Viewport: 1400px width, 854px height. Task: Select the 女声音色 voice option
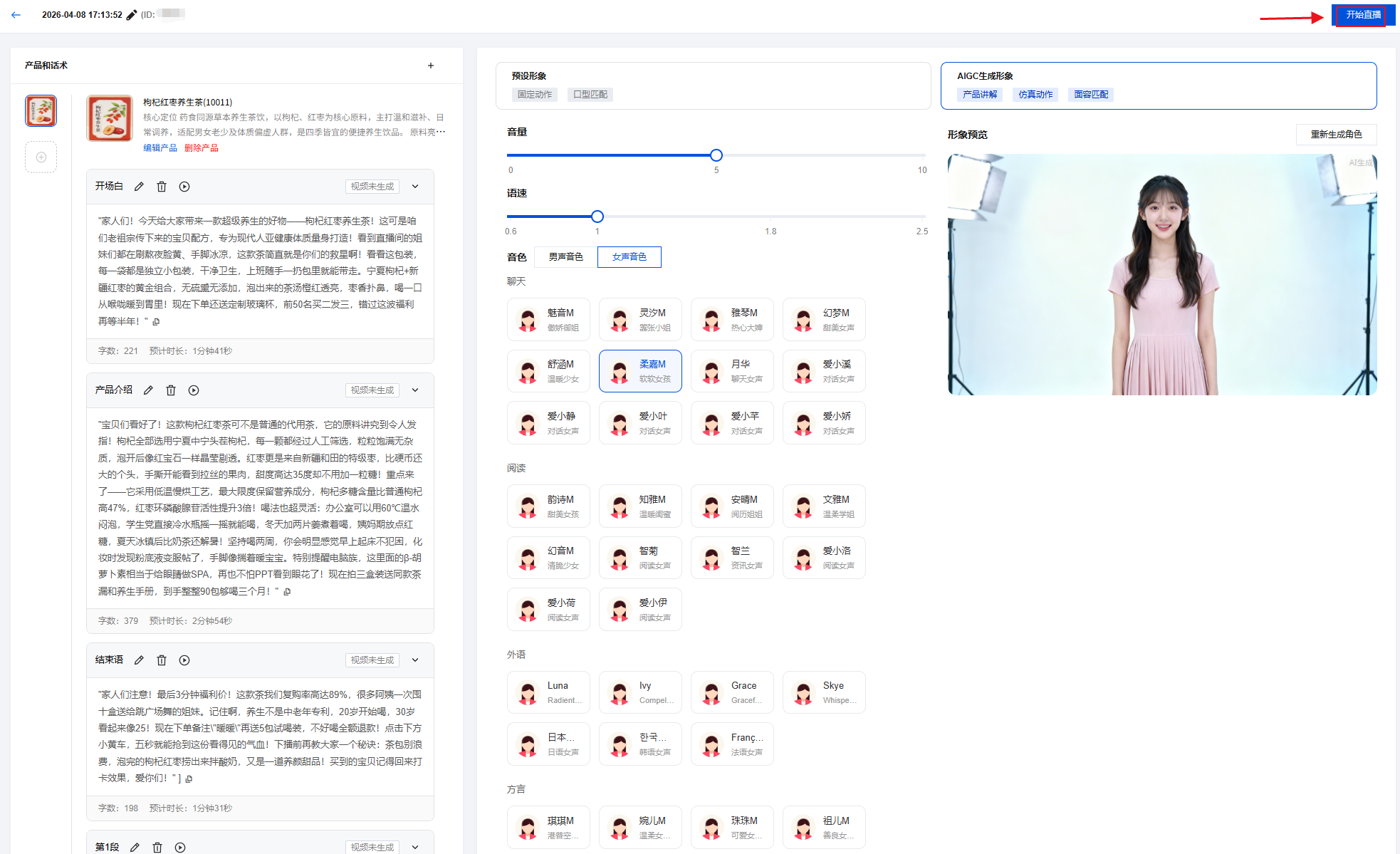(x=629, y=257)
